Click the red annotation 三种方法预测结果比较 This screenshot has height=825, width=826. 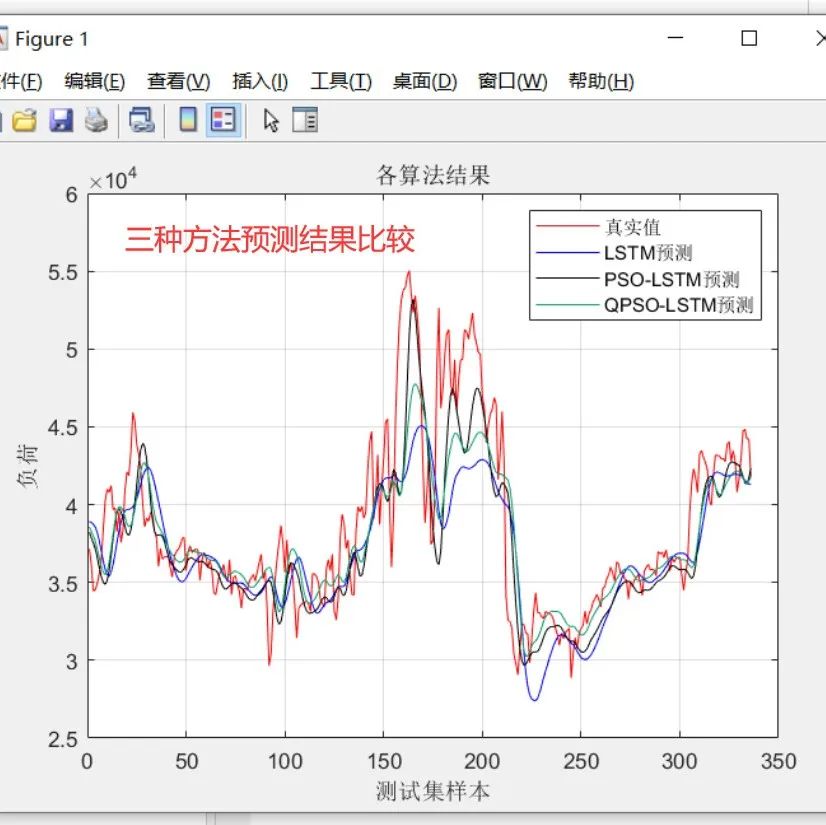[x=270, y=240]
